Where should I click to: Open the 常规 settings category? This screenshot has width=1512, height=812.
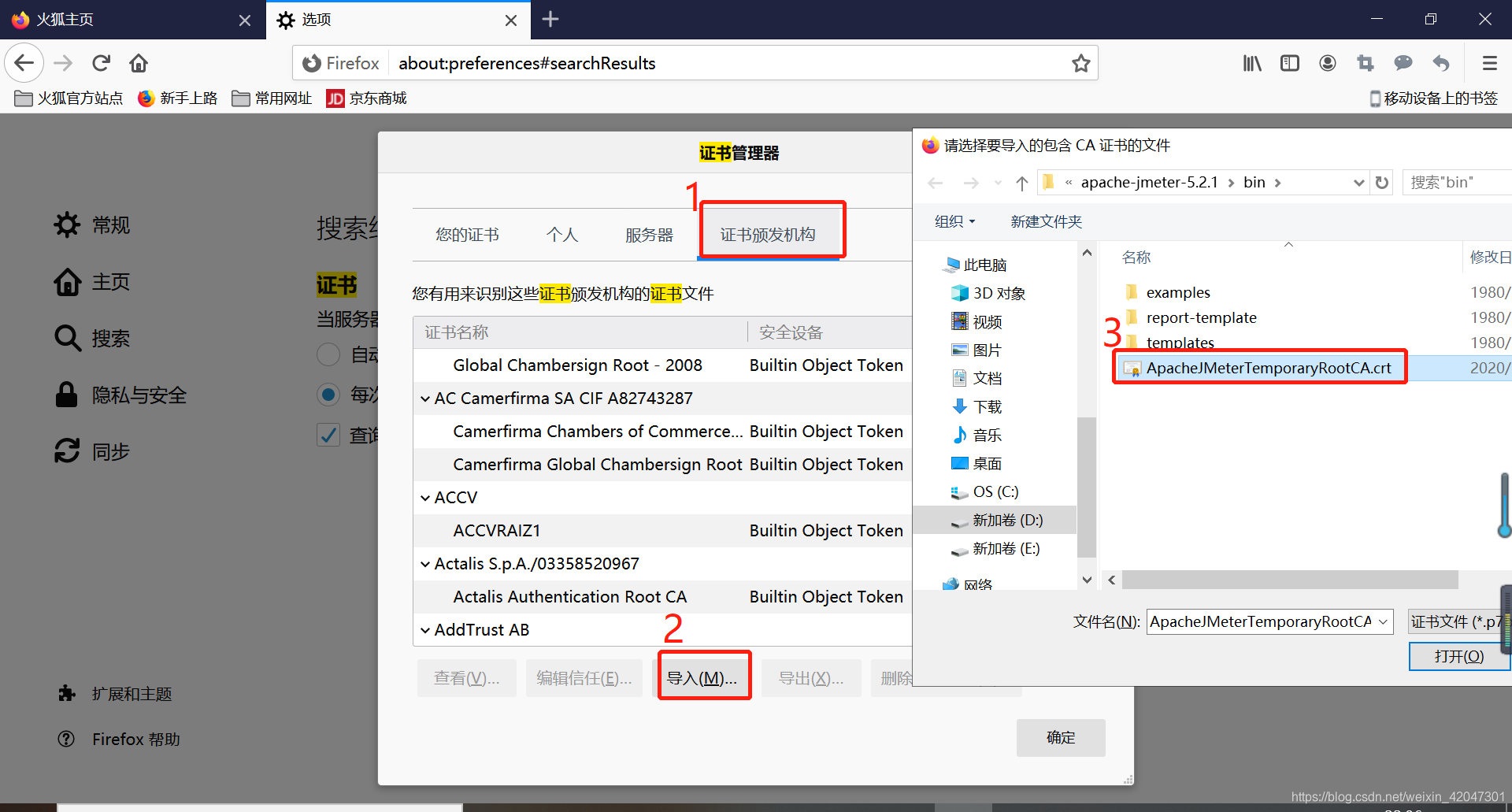pyautogui.click(x=92, y=225)
